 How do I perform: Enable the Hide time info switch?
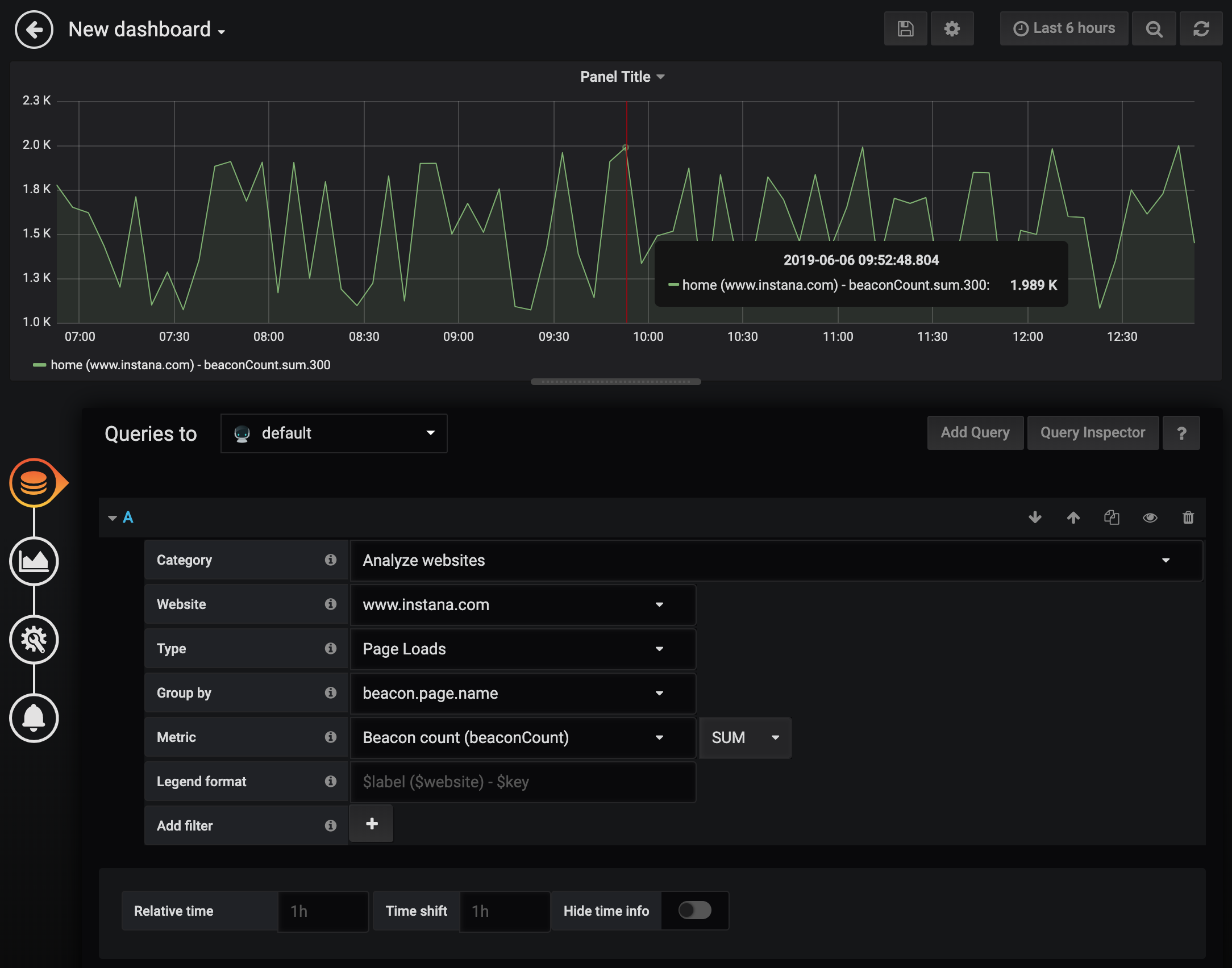[x=694, y=910]
